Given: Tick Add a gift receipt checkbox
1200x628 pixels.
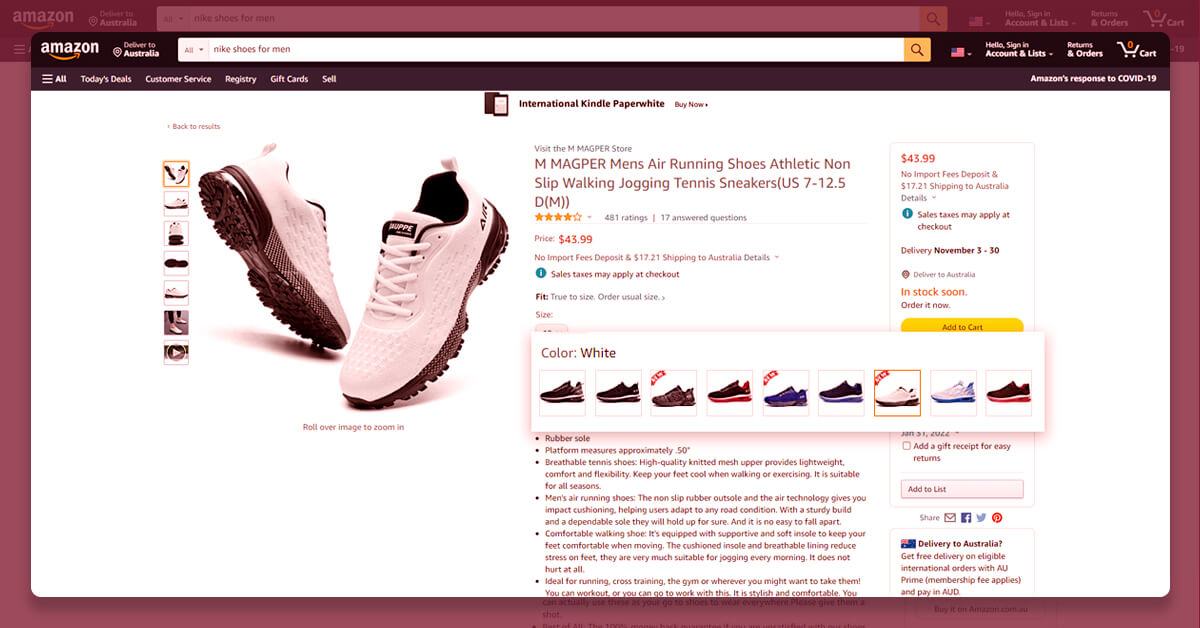Looking at the screenshot, I should point(906,446).
